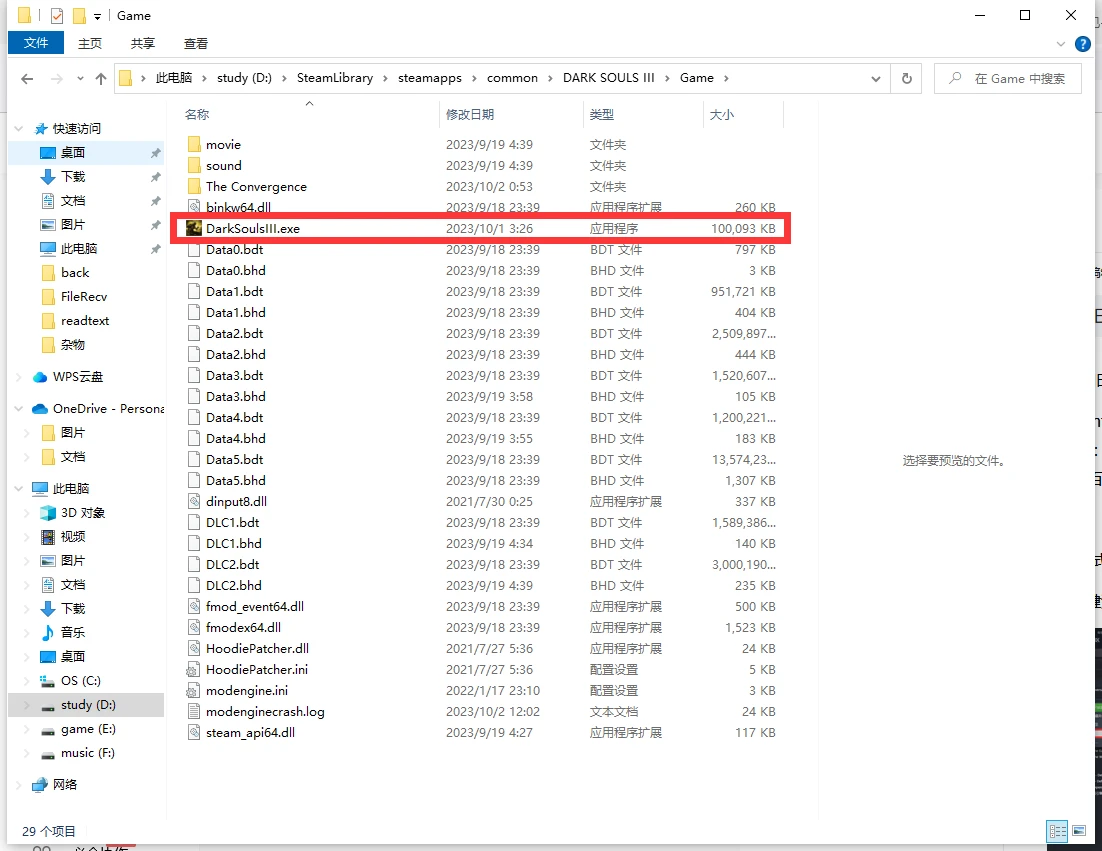Viewport: 1102px width, 851px height.
Task: Select the fmodex64.dll file row
Action: pyautogui.click(x=481, y=628)
